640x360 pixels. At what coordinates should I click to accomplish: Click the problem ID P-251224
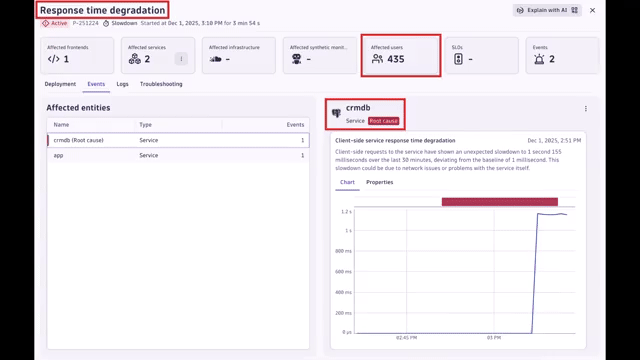click(85, 23)
